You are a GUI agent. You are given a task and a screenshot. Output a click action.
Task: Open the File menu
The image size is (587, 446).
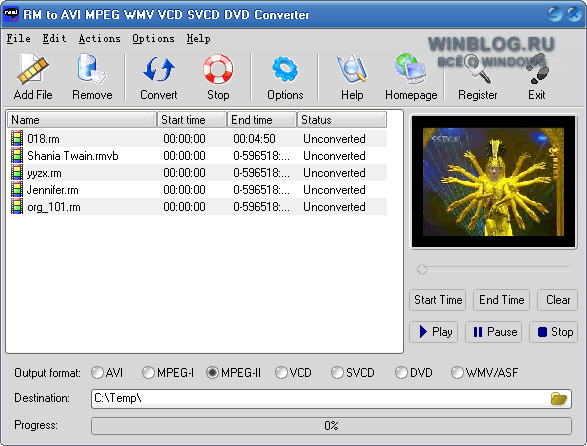(x=18, y=39)
